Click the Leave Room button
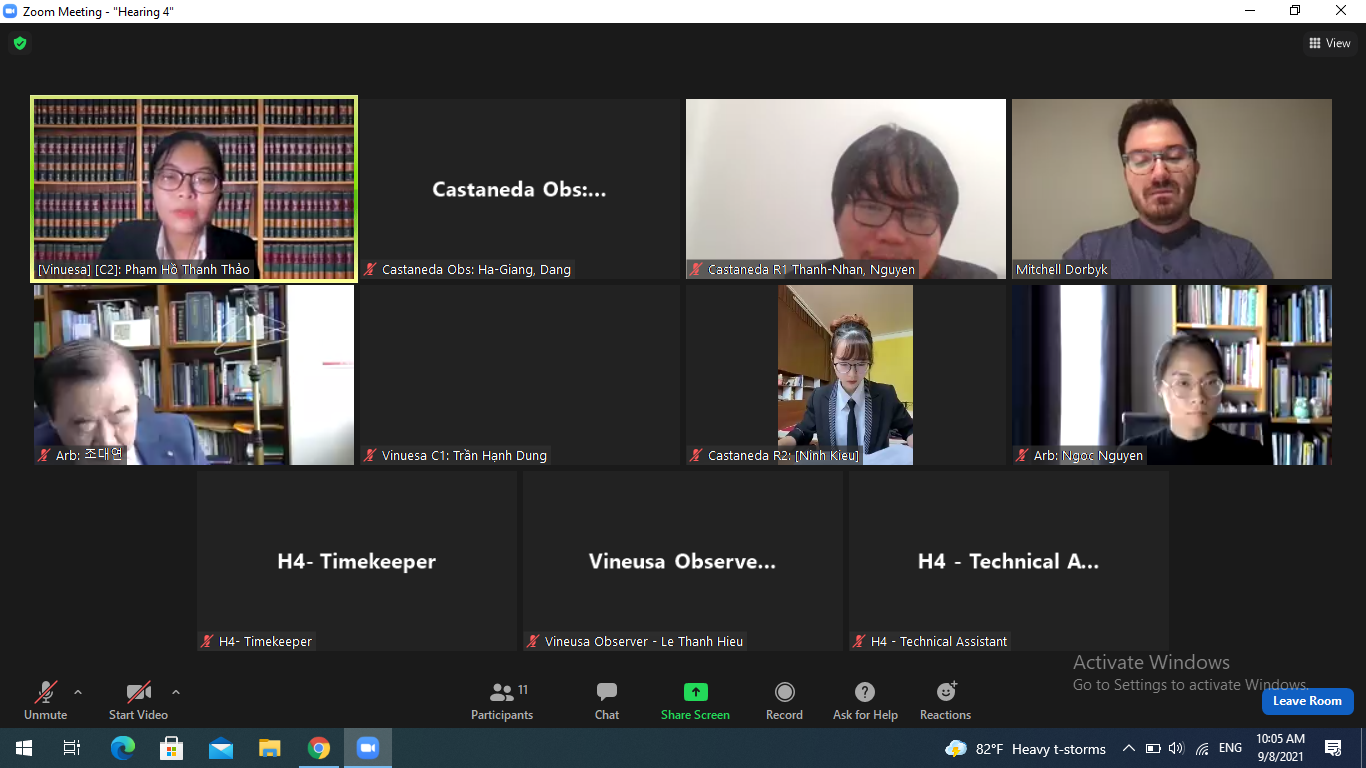This screenshot has width=1366, height=768. click(1307, 701)
